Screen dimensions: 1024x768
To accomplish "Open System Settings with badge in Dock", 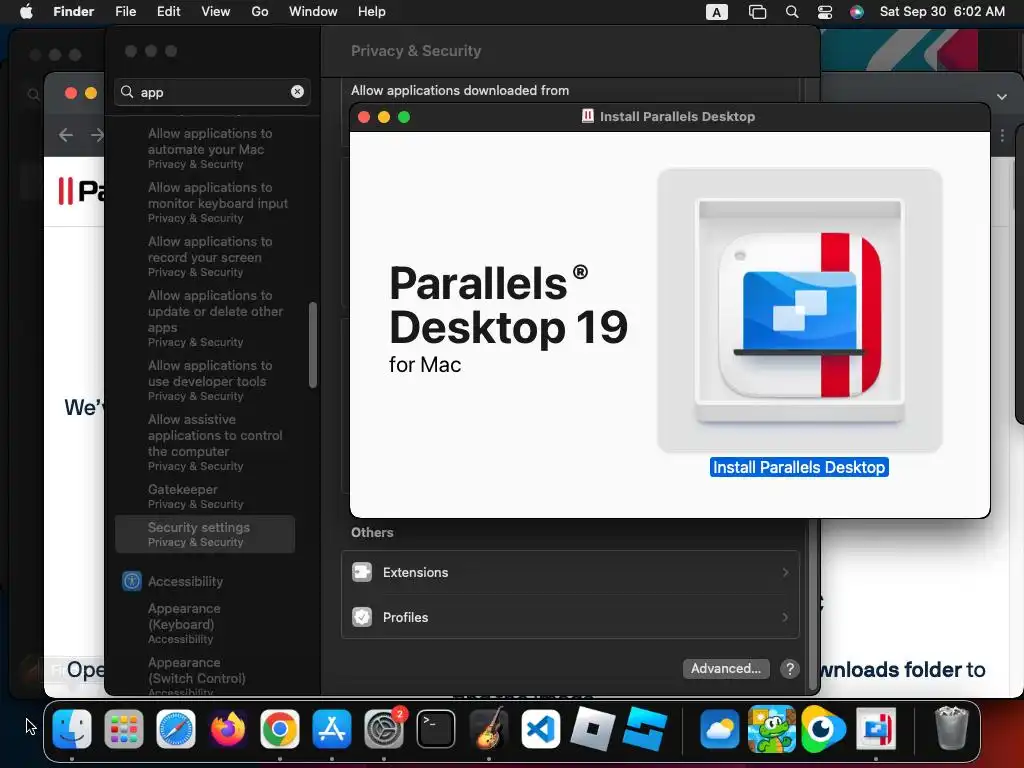I will (384, 729).
